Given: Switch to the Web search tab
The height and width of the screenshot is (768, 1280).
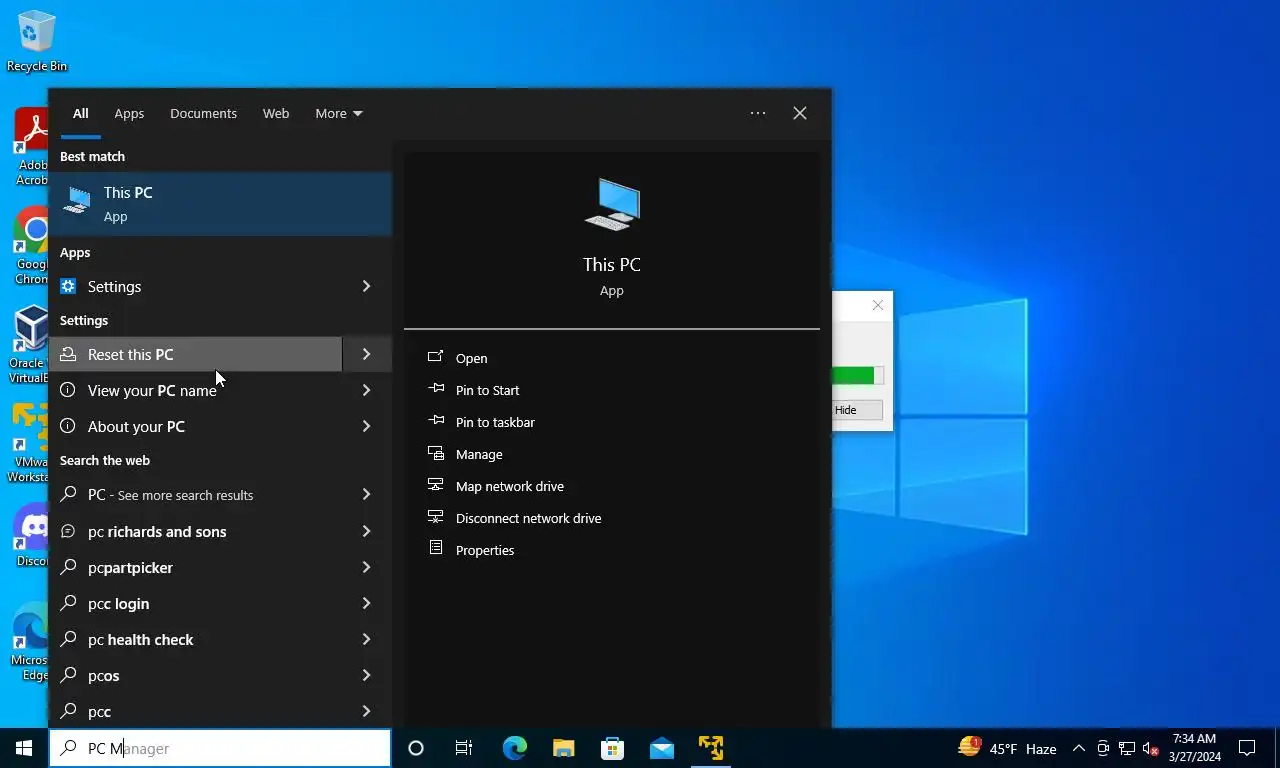Looking at the screenshot, I should pos(276,113).
